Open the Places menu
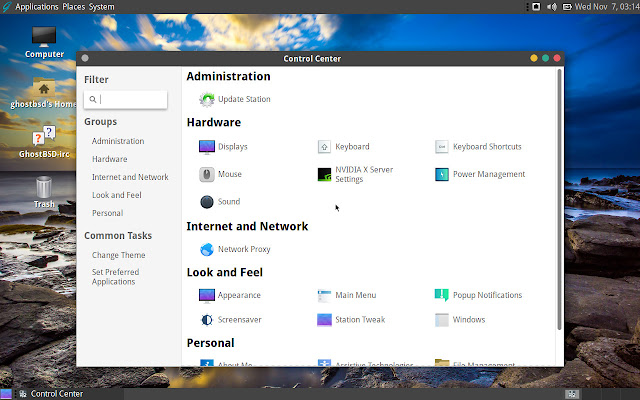Screen dimensions: 640x400 pos(73,7)
